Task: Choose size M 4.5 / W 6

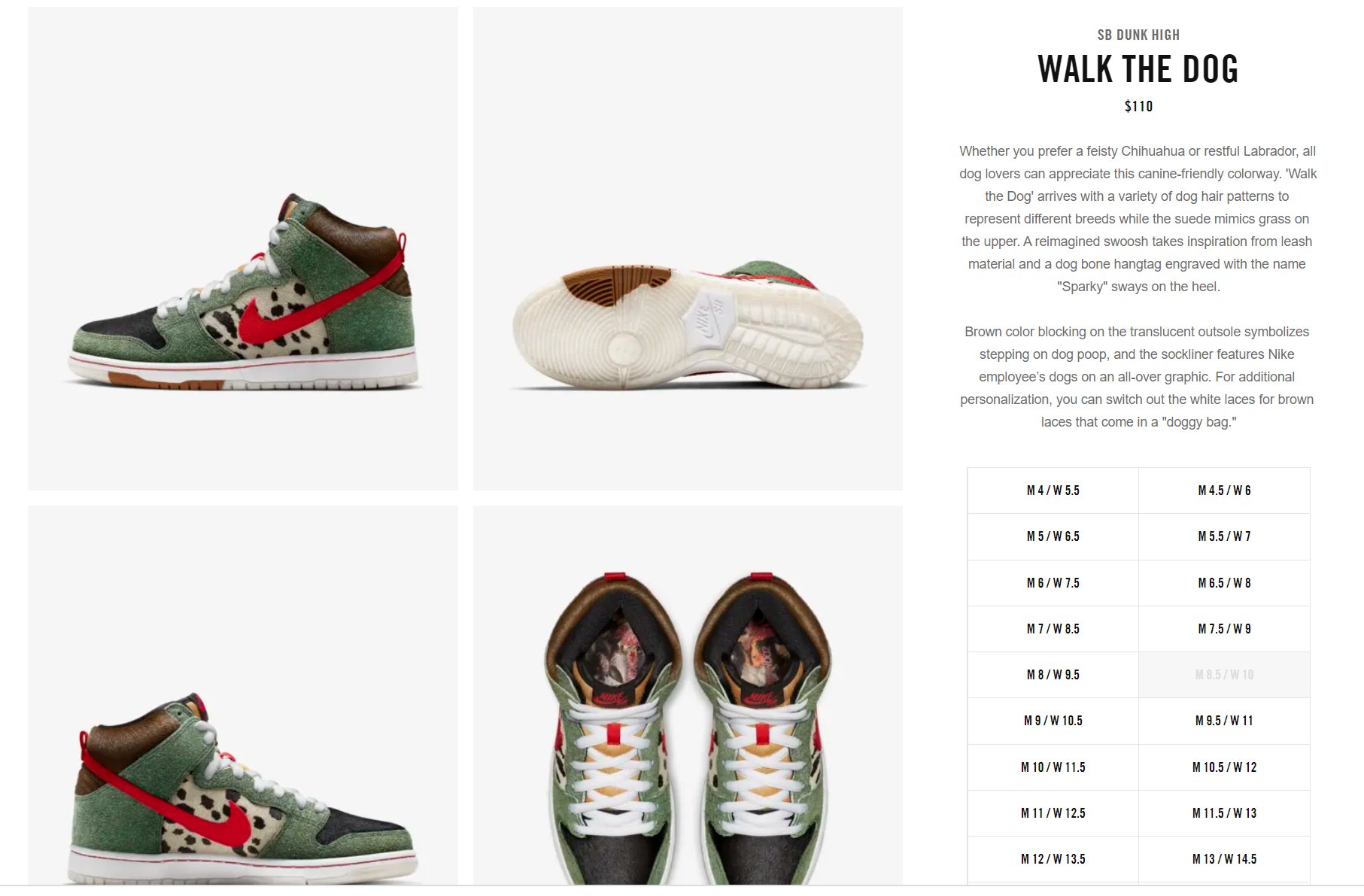Action: tap(1224, 491)
